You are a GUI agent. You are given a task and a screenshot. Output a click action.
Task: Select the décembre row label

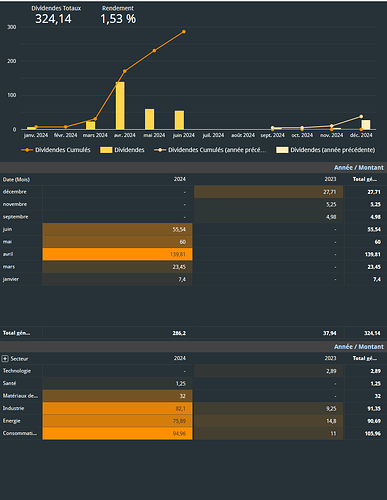tap(15, 192)
